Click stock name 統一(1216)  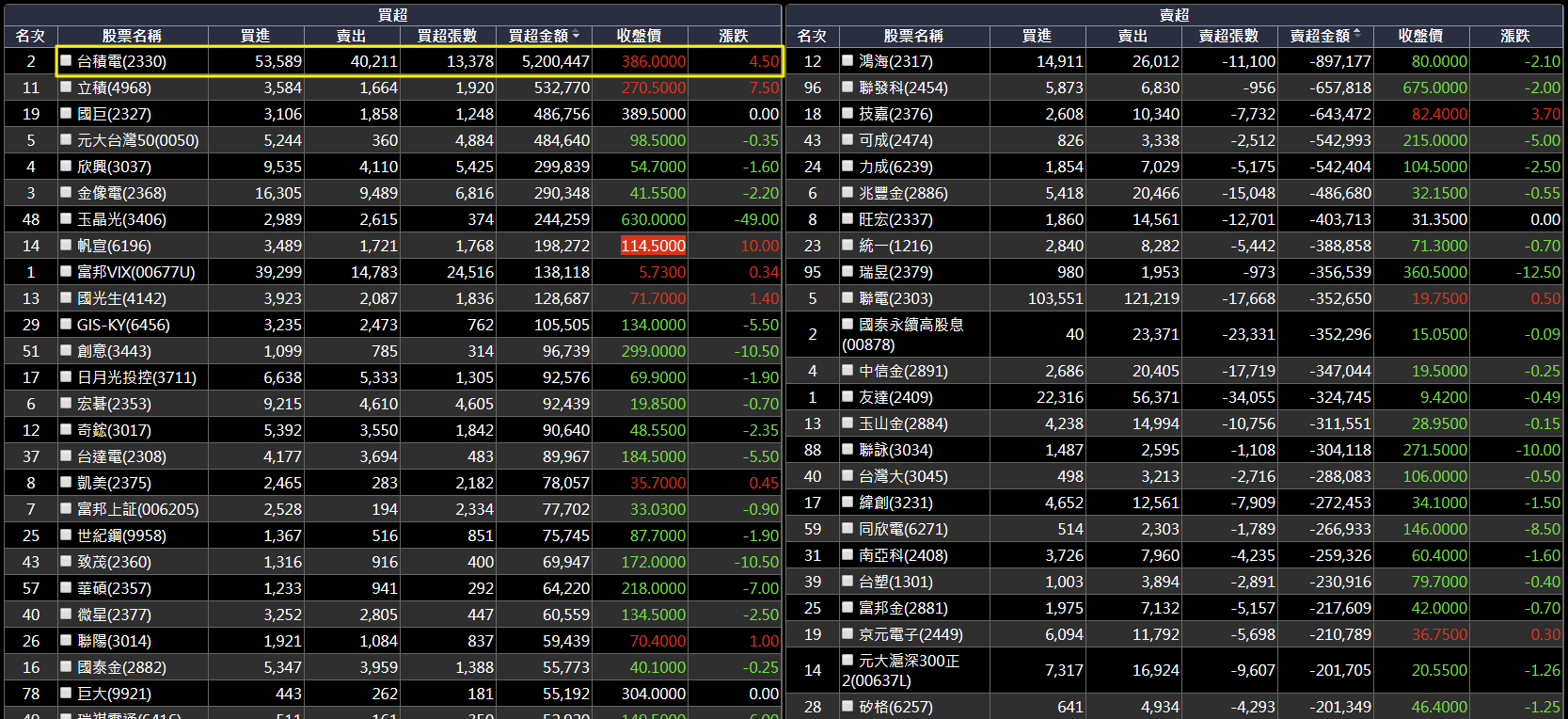[895, 246]
